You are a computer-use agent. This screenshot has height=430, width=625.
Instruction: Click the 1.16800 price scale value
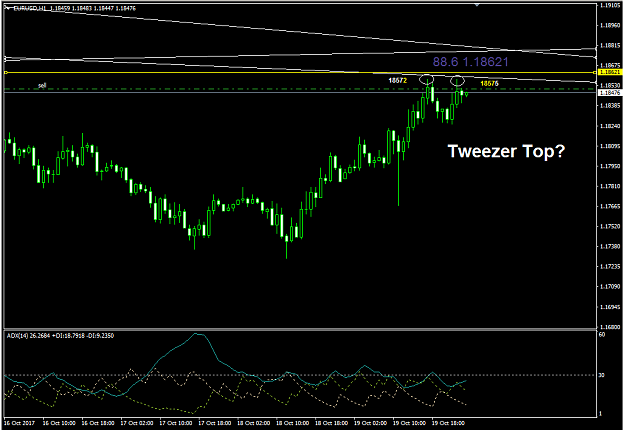[x=610, y=327]
